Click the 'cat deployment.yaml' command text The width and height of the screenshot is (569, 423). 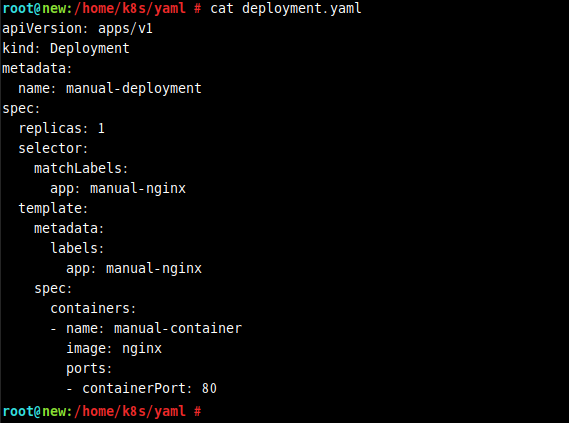(286, 8)
